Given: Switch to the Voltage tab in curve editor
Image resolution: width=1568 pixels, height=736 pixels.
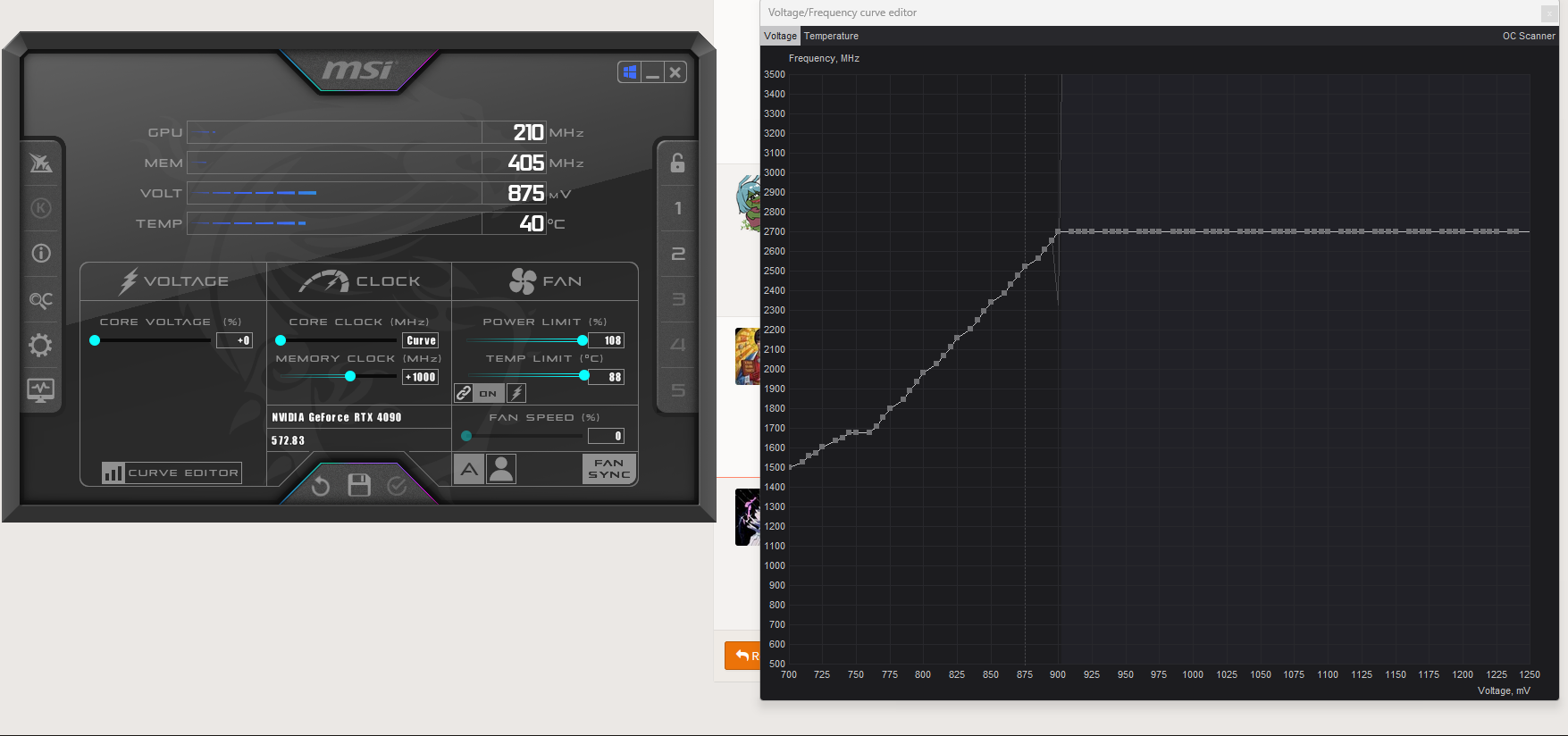Looking at the screenshot, I should pos(780,36).
